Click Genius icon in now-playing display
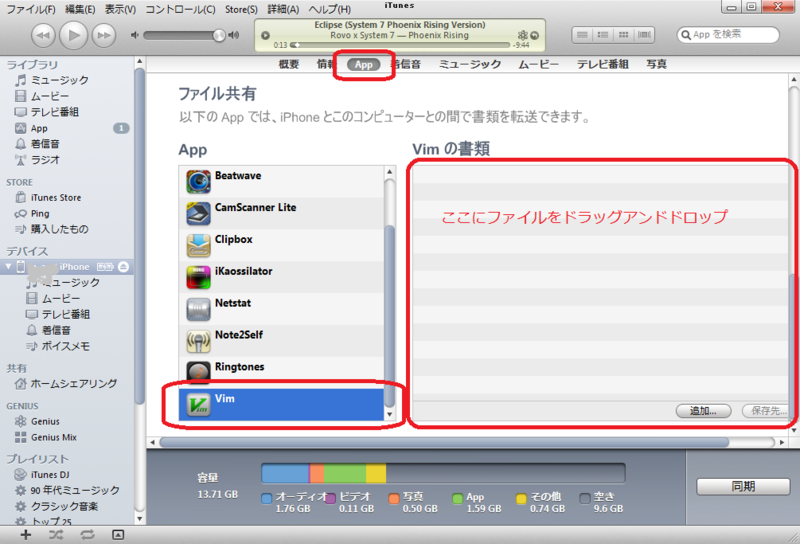The height and width of the screenshot is (544, 800). pyautogui.click(x=522, y=35)
